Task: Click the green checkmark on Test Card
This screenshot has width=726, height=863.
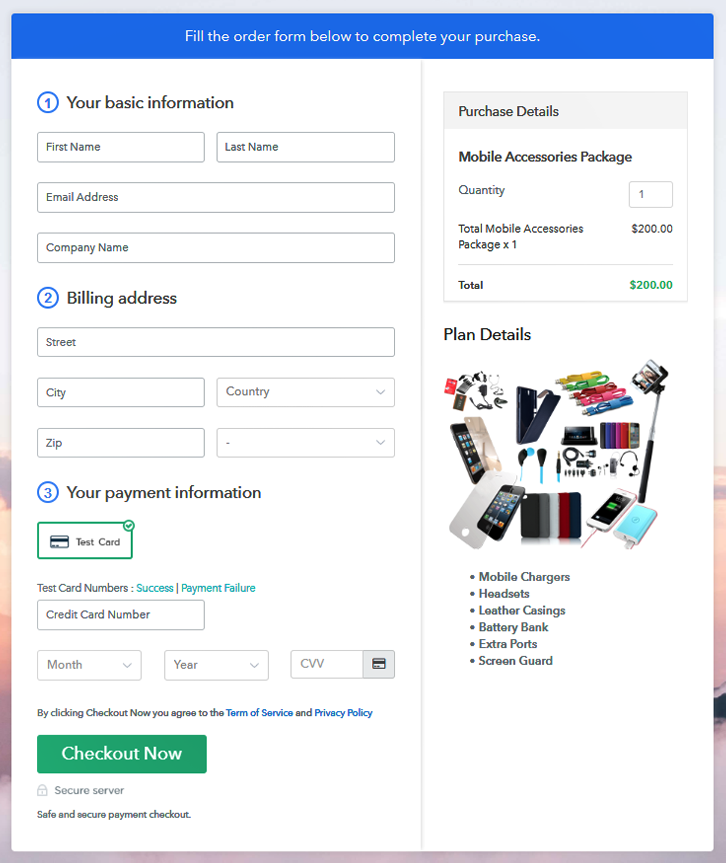Action: click(129, 525)
